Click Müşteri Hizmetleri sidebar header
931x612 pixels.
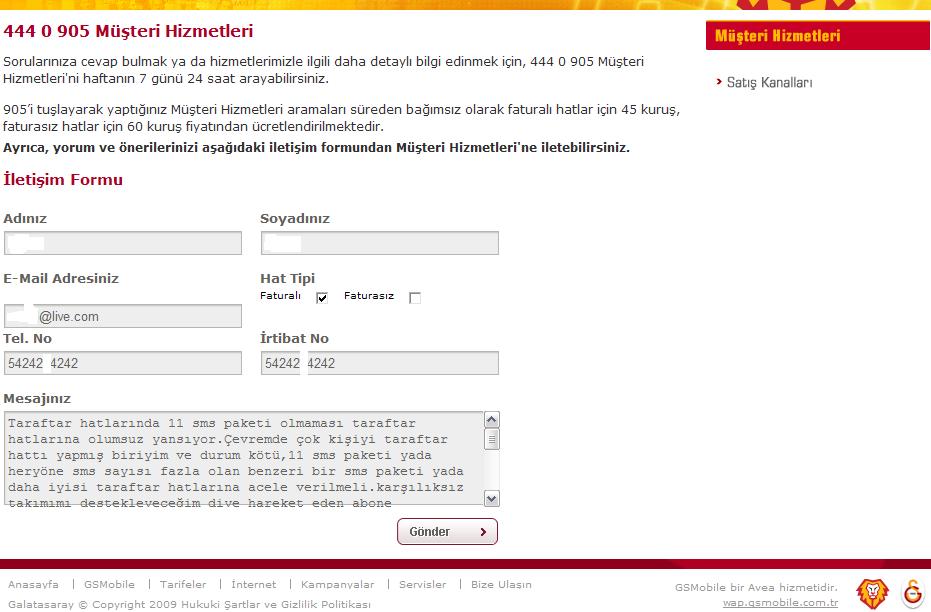(818, 36)
